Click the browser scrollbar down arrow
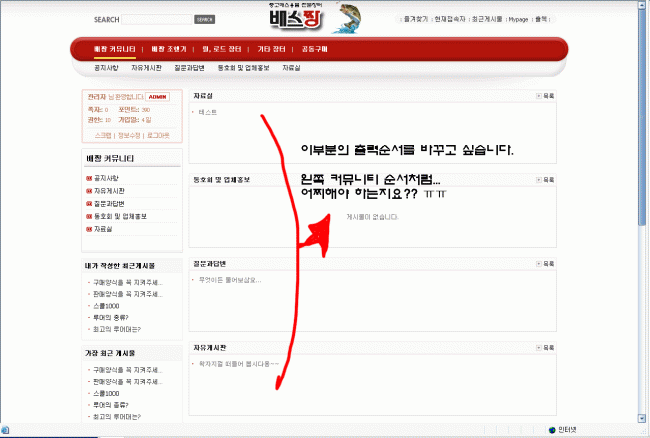The height and width of the screenshot is (438, 650). (642, 419)
